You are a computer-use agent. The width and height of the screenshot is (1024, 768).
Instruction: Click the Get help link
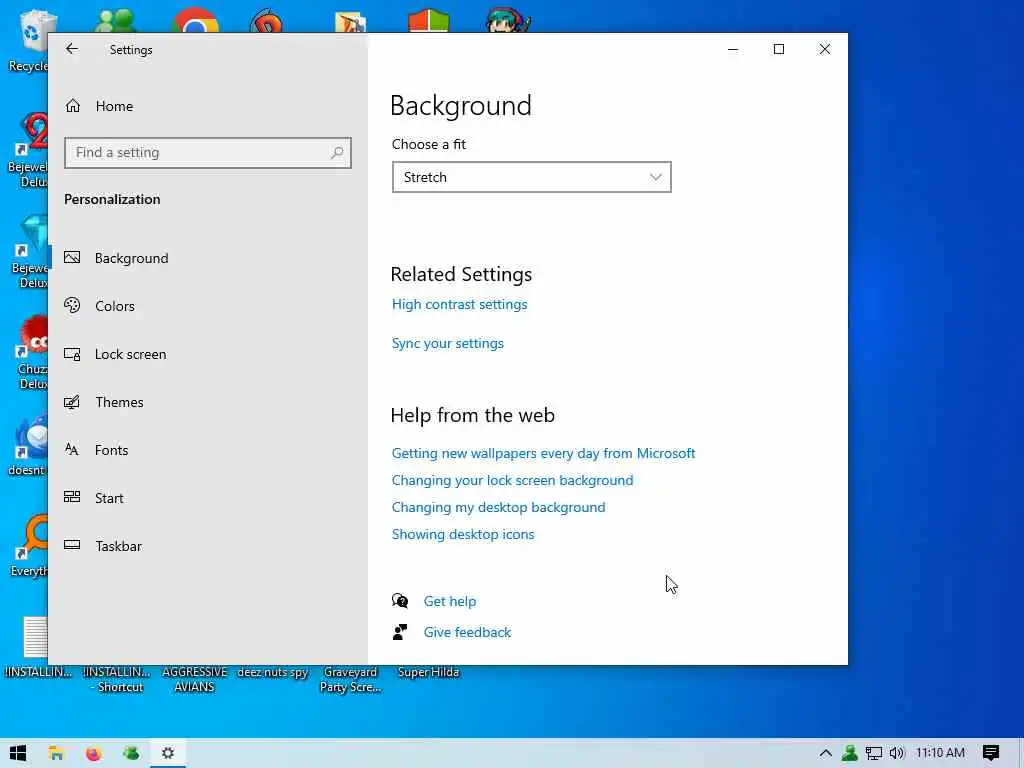[450, 601]
